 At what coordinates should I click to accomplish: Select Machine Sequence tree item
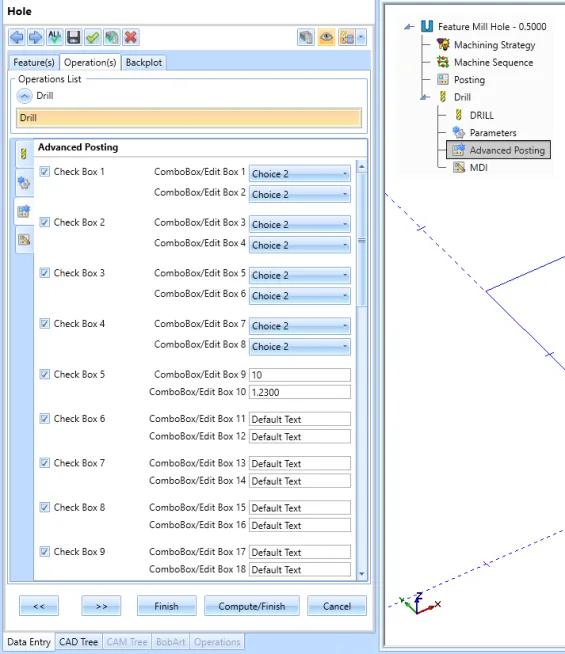point(493,63)
